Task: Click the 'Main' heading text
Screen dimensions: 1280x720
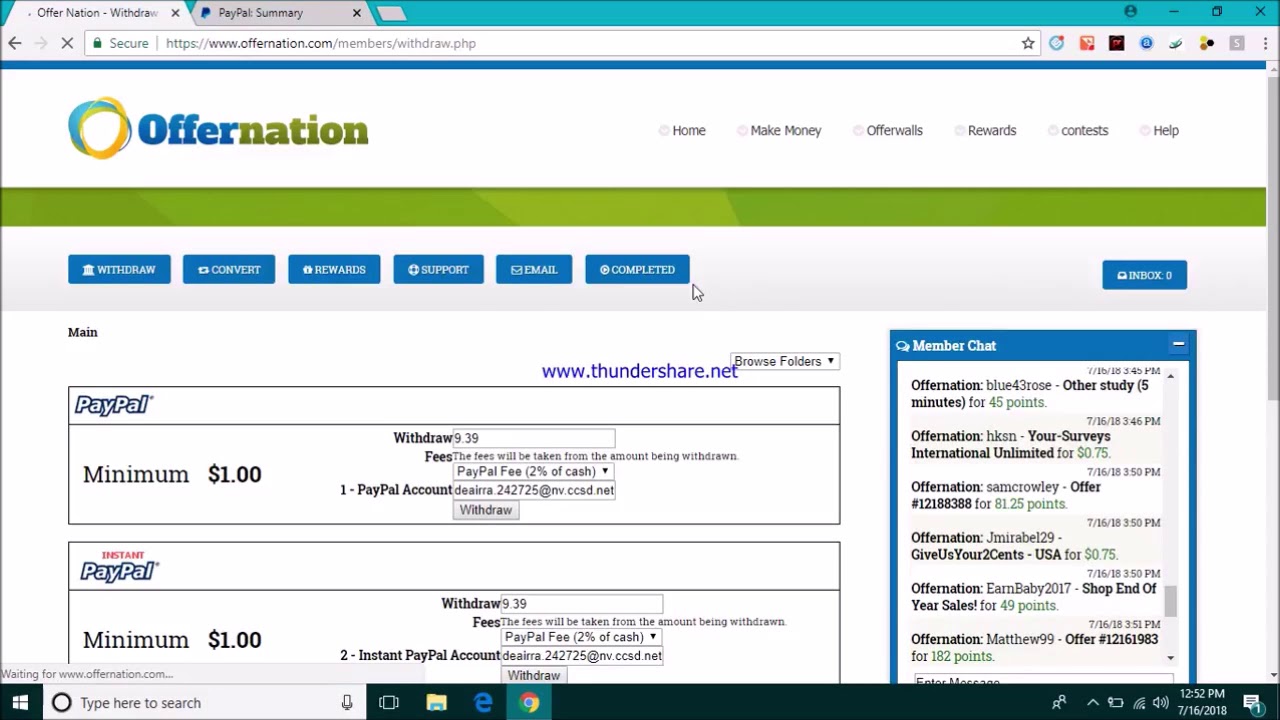Action: [x=83, y=332]
